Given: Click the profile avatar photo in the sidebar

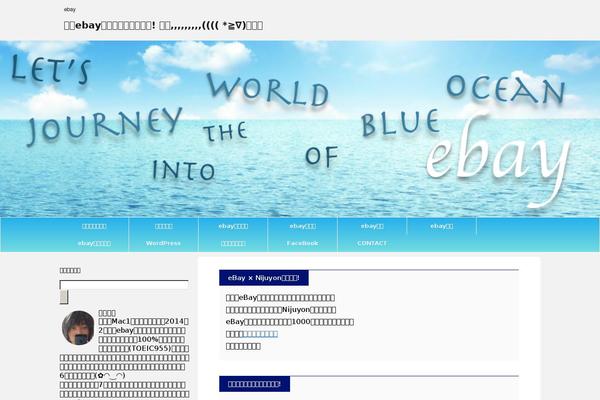Looking at the screenshot, I should point(78,328).
